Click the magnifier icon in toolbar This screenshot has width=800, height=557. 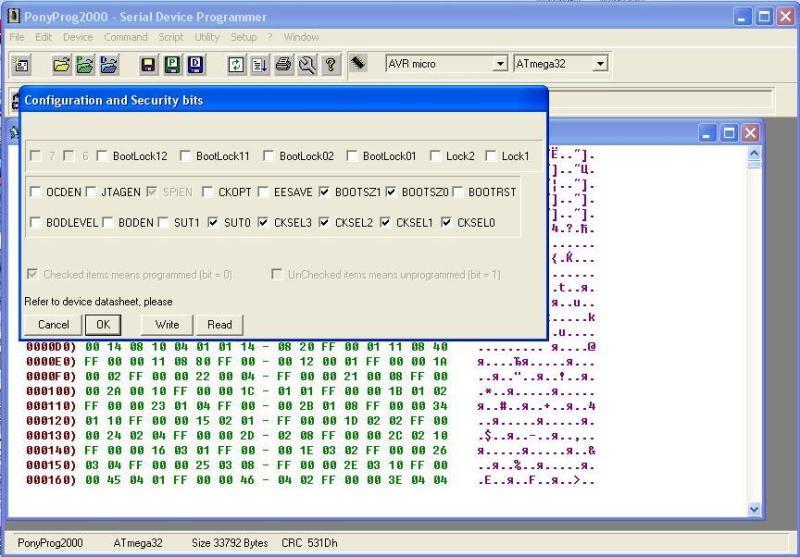(306, 64)
